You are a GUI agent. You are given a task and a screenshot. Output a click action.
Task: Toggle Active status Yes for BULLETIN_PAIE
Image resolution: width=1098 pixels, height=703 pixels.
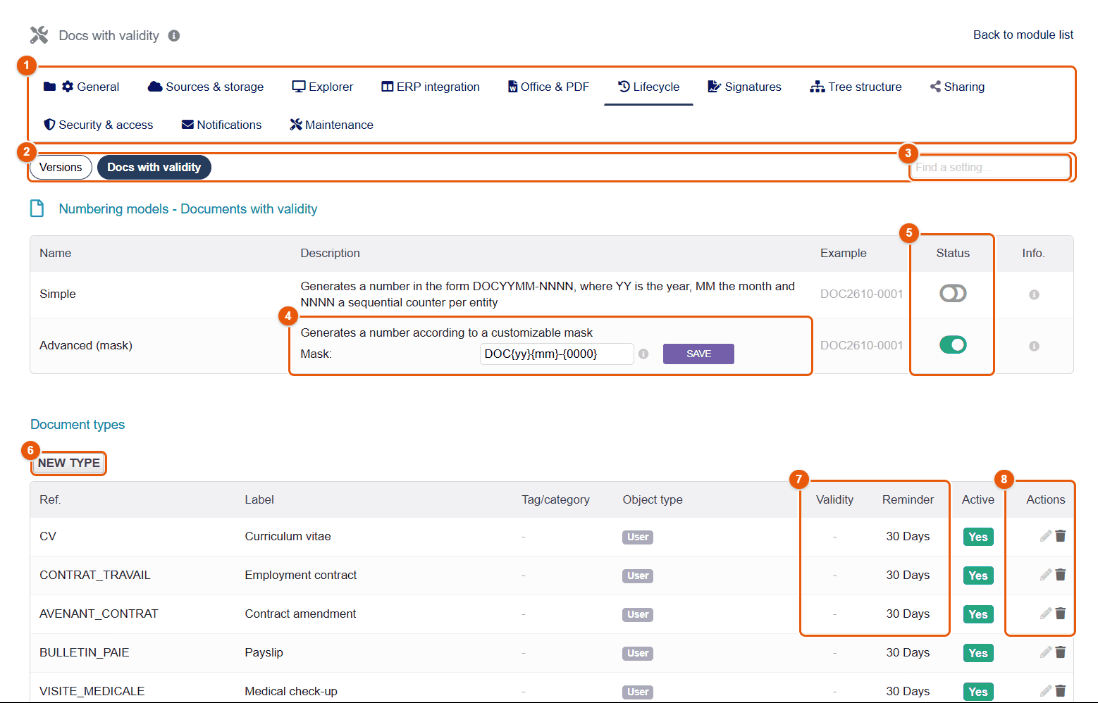point(978,653)
